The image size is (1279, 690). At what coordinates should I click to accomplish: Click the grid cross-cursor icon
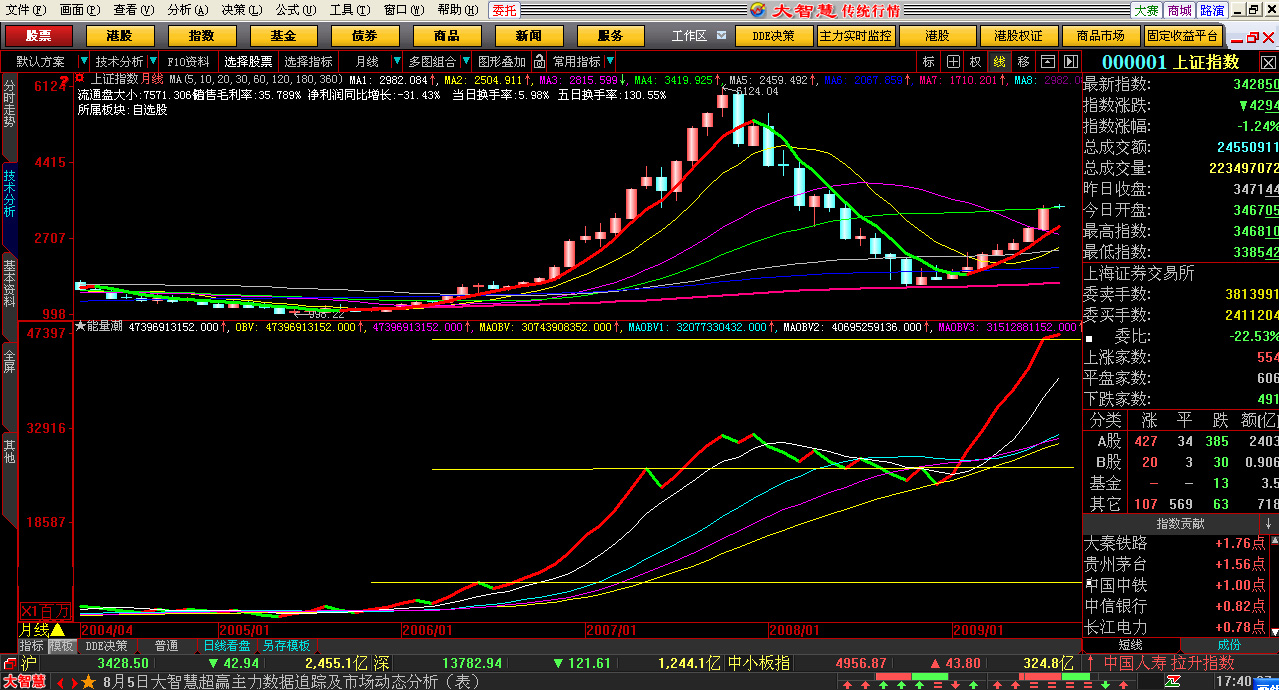(953, 62)
